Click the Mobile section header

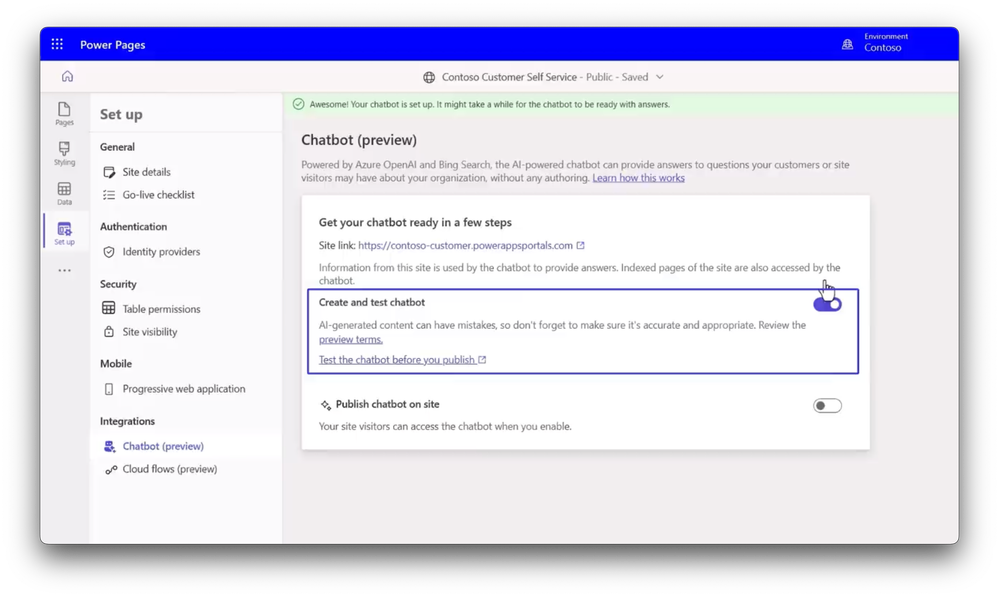point(116,364)
